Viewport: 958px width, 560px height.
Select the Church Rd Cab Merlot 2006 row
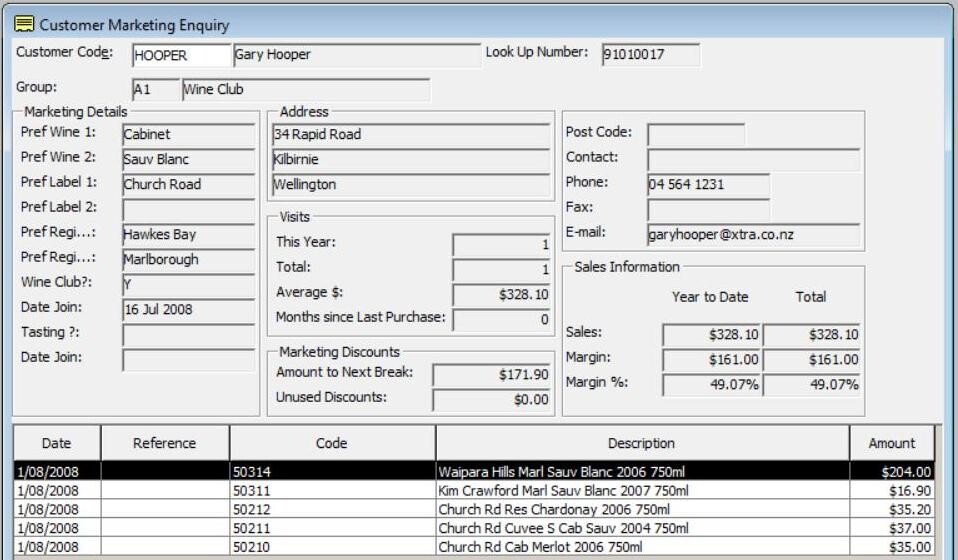pyautogui.click(x=474, y=547)
